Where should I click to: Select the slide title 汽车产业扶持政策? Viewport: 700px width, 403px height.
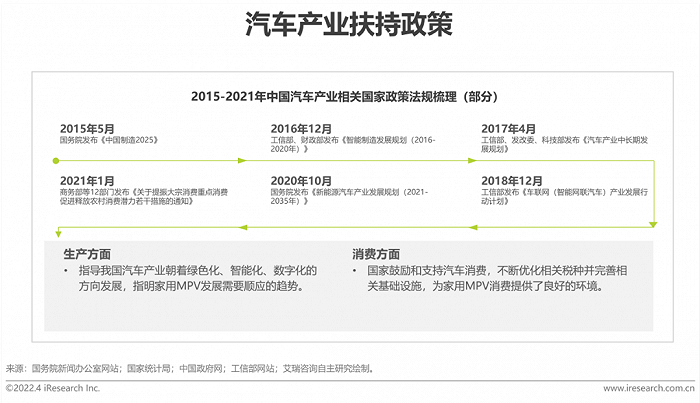point(349,24)
